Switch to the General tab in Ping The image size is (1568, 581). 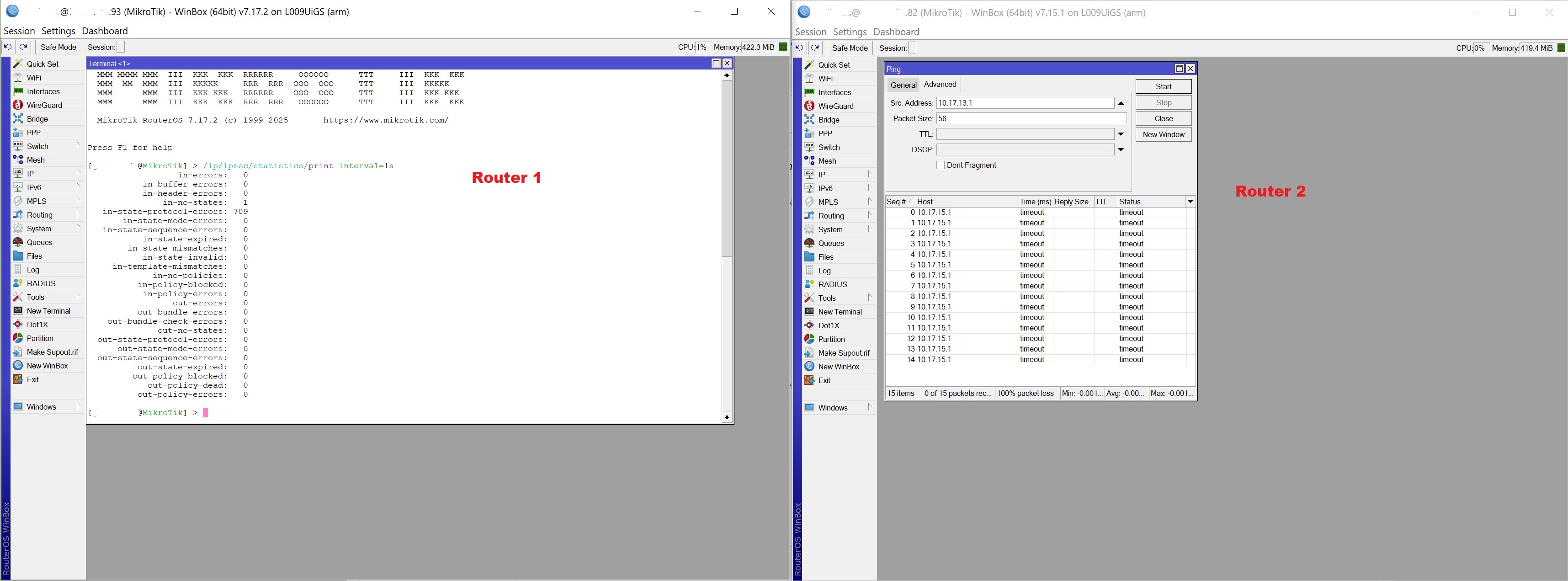pos(904,85)
